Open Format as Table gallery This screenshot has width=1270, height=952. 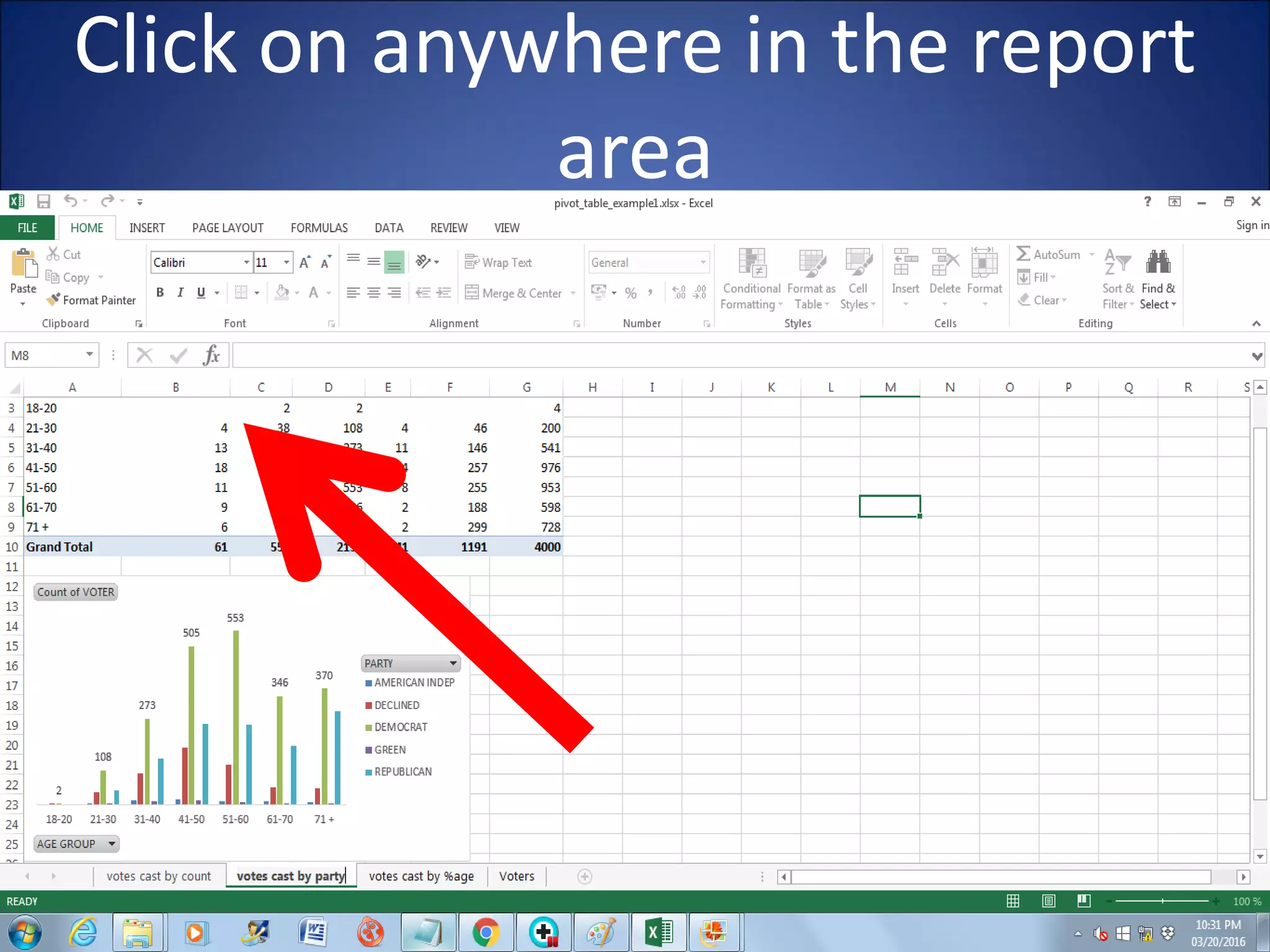pos(811,279)
